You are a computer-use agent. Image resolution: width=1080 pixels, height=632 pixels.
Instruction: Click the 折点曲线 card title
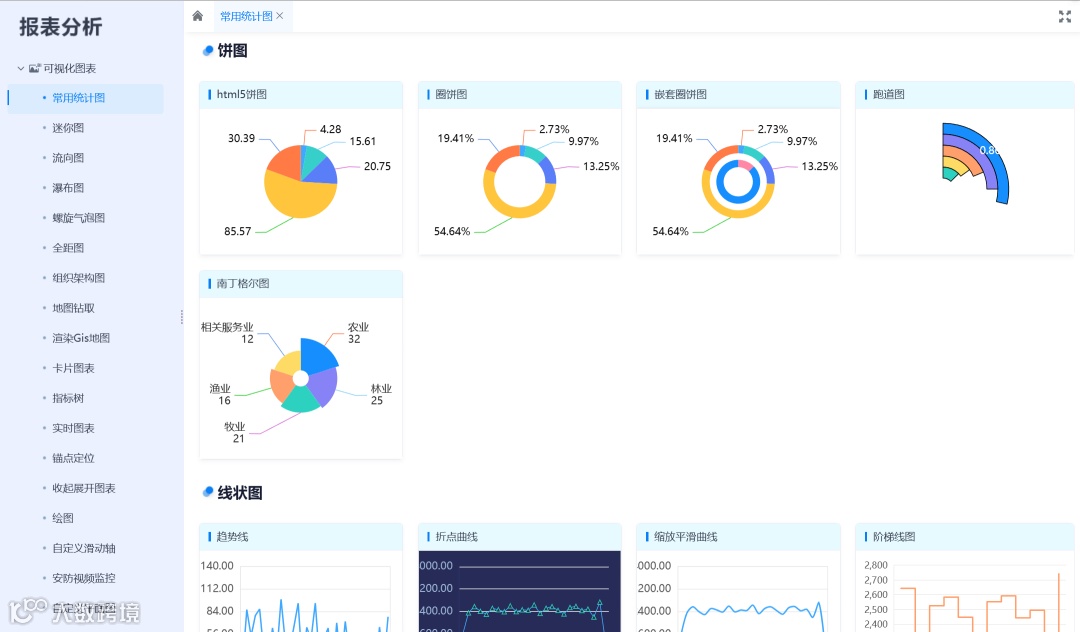[457, 537]
